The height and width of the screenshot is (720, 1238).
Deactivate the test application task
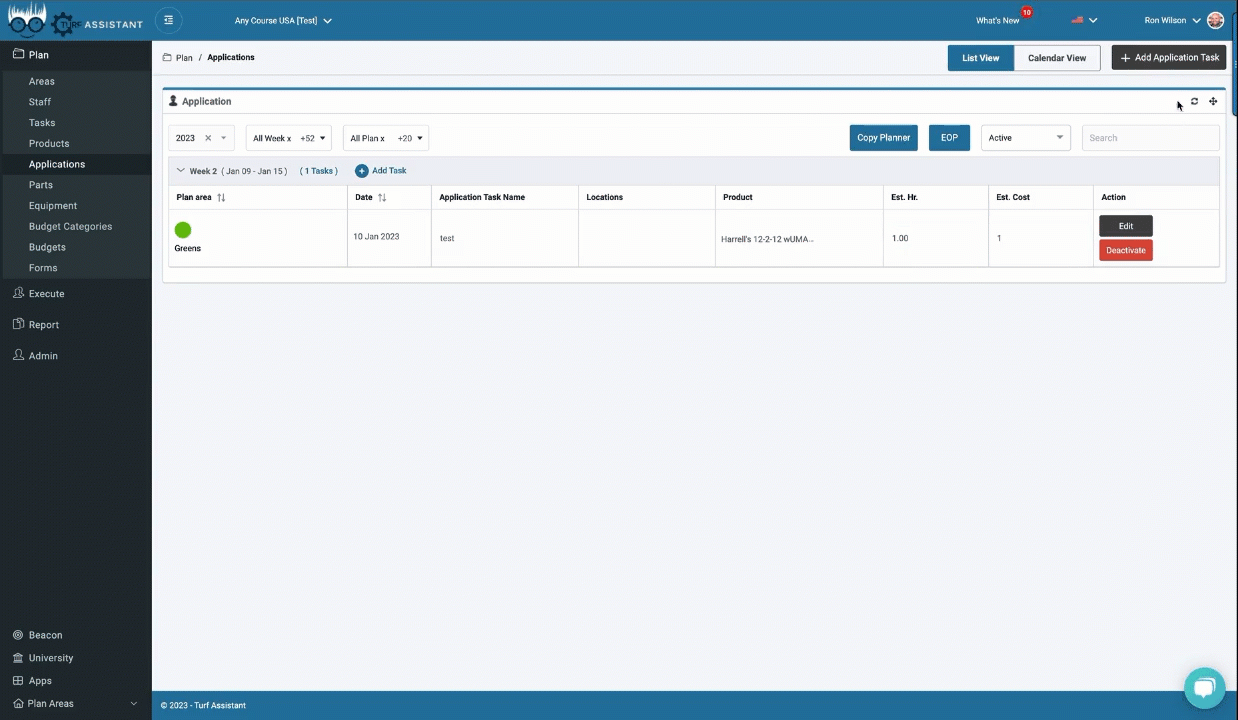click(1125, 250)
